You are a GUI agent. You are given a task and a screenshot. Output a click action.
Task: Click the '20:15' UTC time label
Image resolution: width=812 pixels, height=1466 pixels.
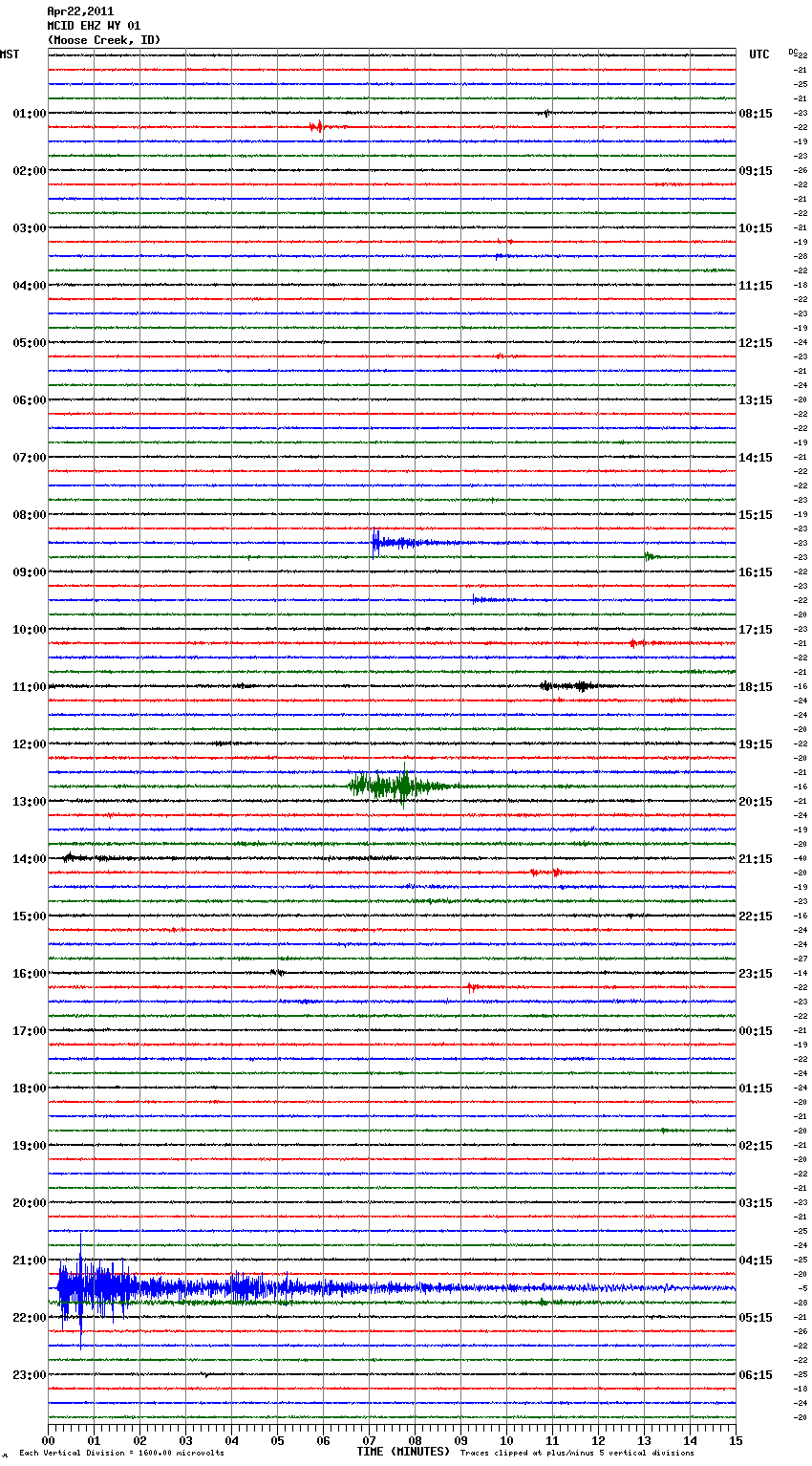pos(756,802)
